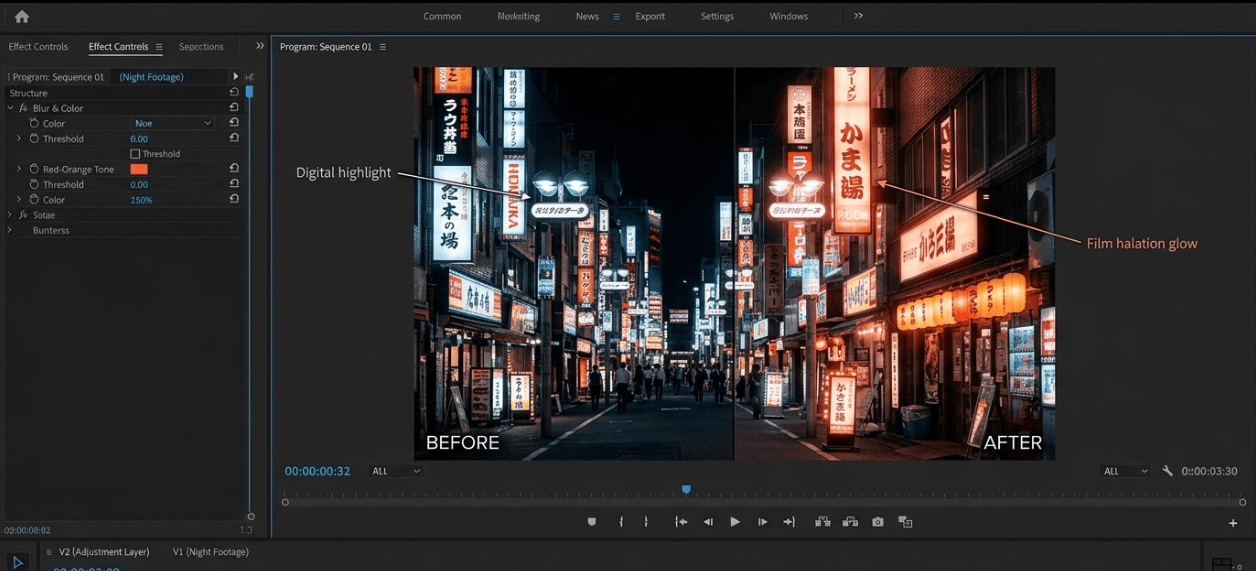Set the Mark In point
Viewport: 1256px width, 571px height.
click(x=621, y=522)
